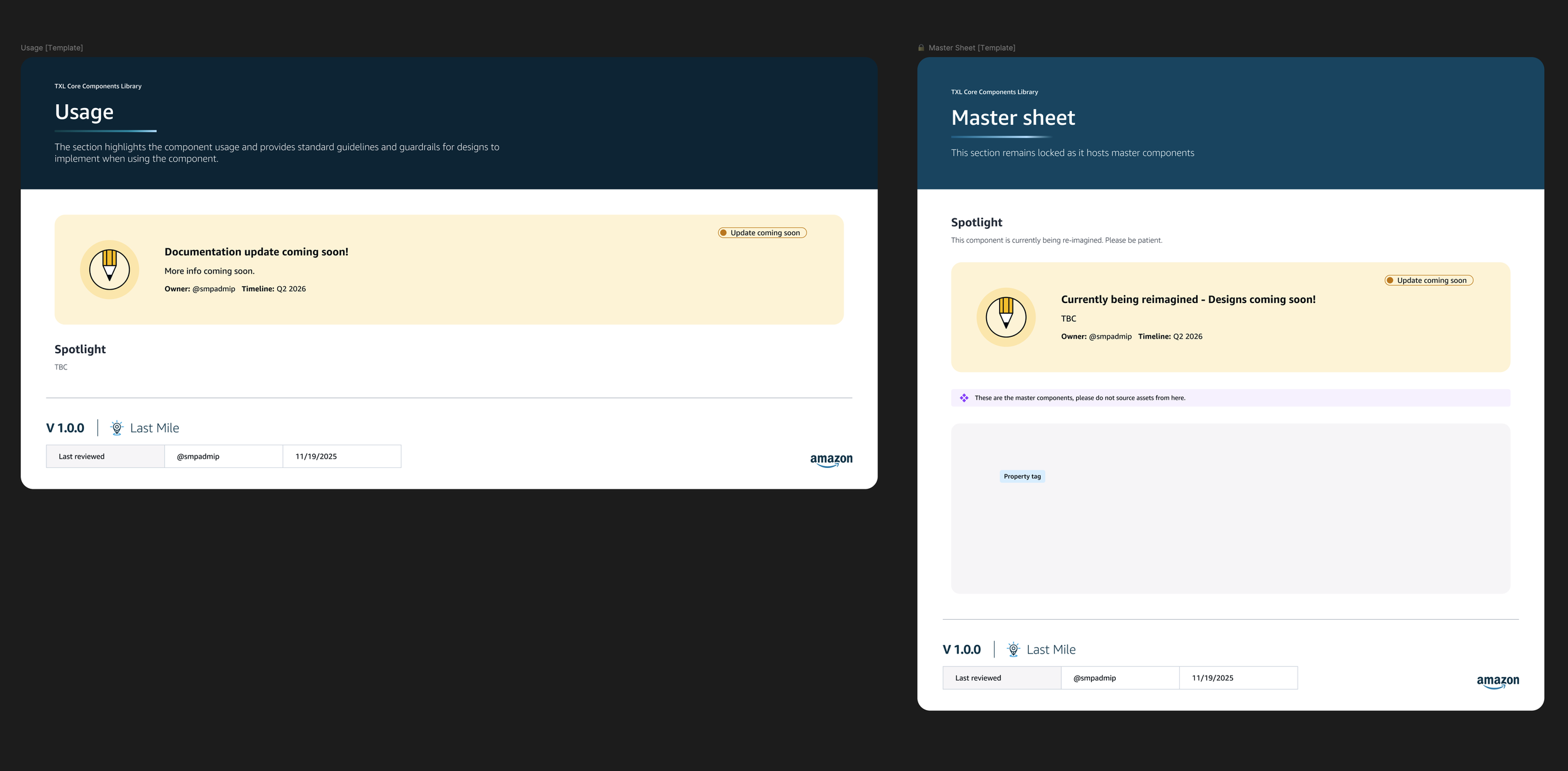Select Owner @smpadmip text in Master sheet banner
Image resolution: width=1568 pixels, height=771 pixels.
tap(1096, 336)
